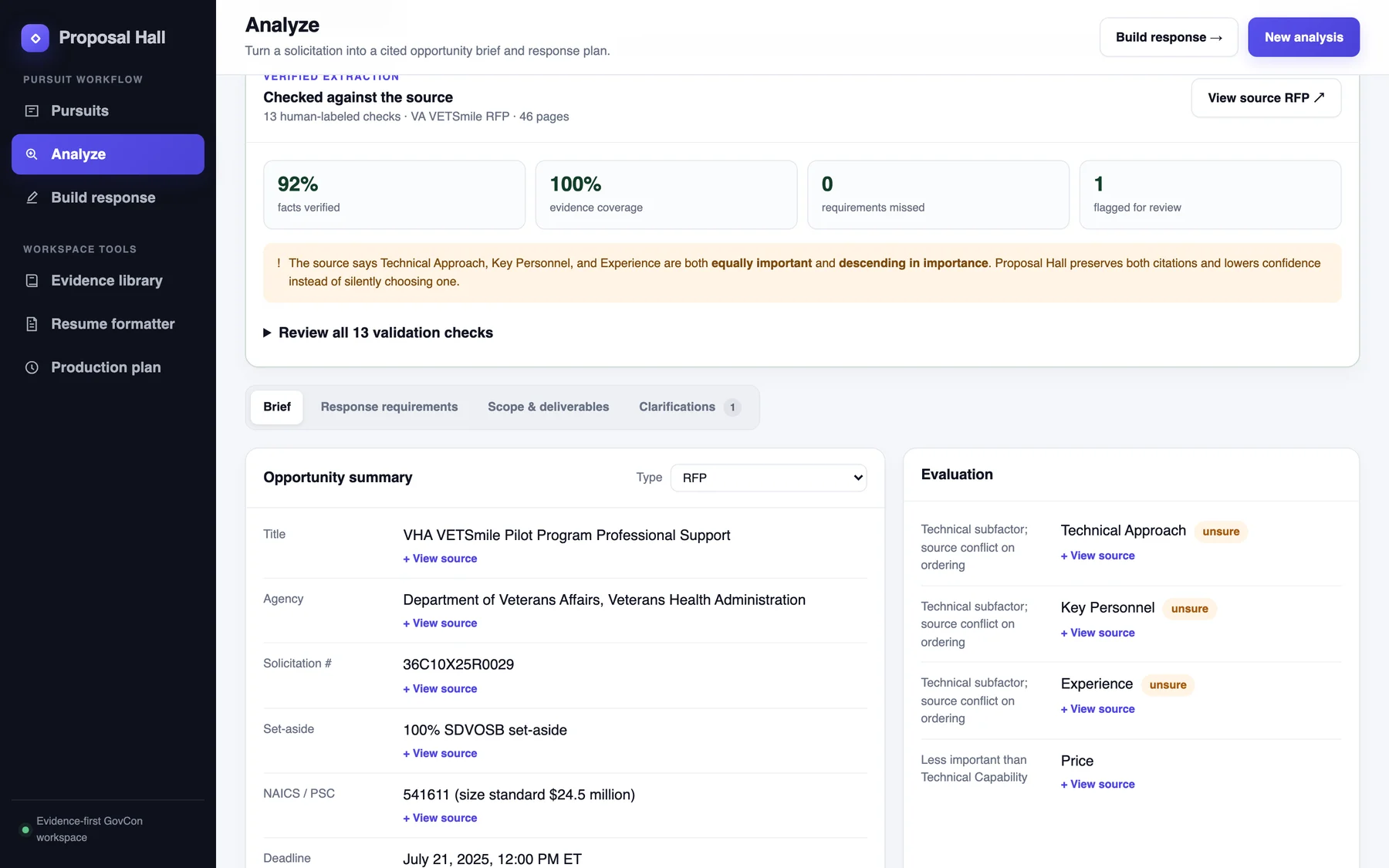Click the July 21, 2025 deadline value
The image size is (1389, 868).
click(x=492, y=859)
